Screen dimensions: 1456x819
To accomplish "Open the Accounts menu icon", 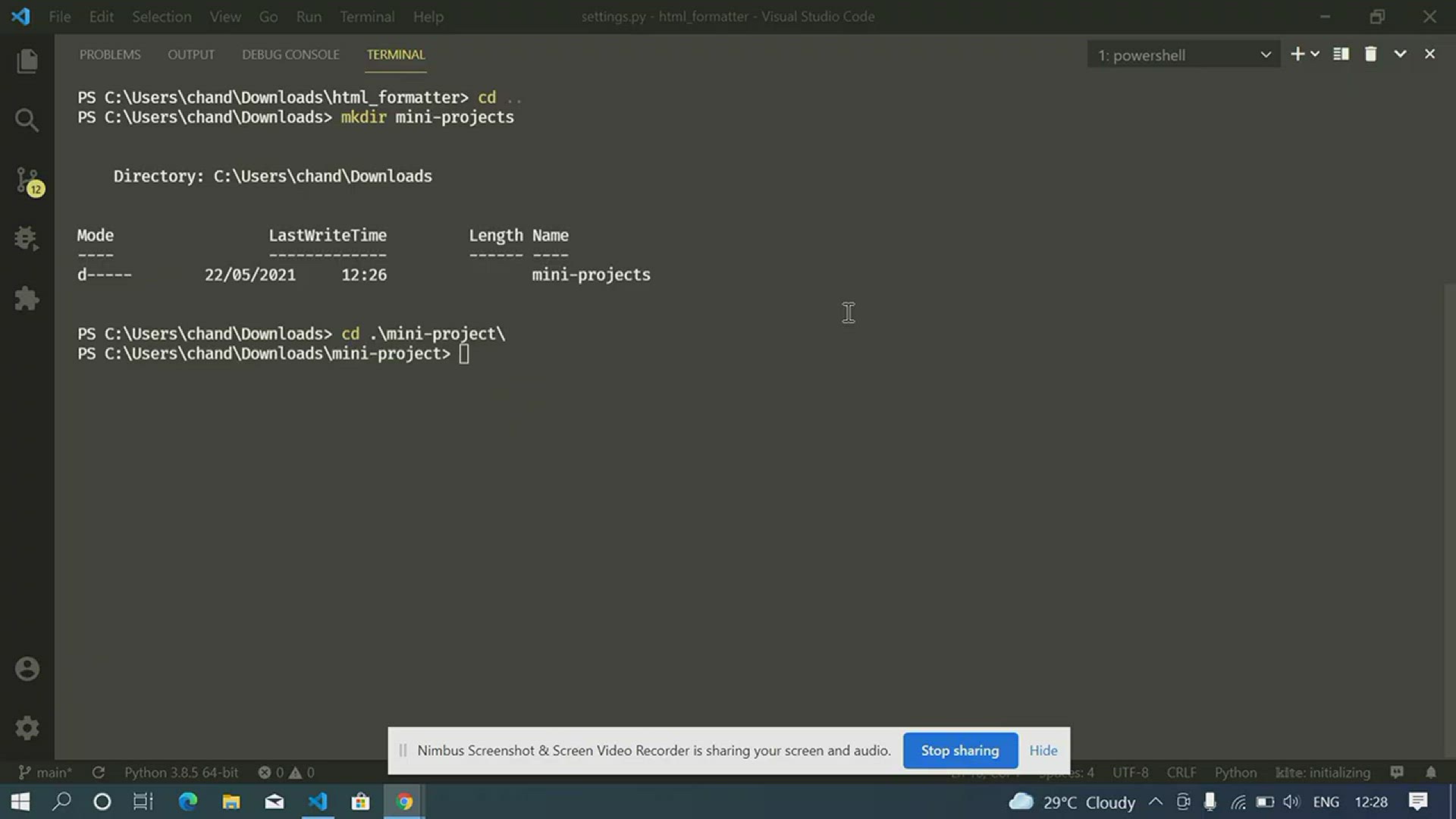I will point(27,669).
